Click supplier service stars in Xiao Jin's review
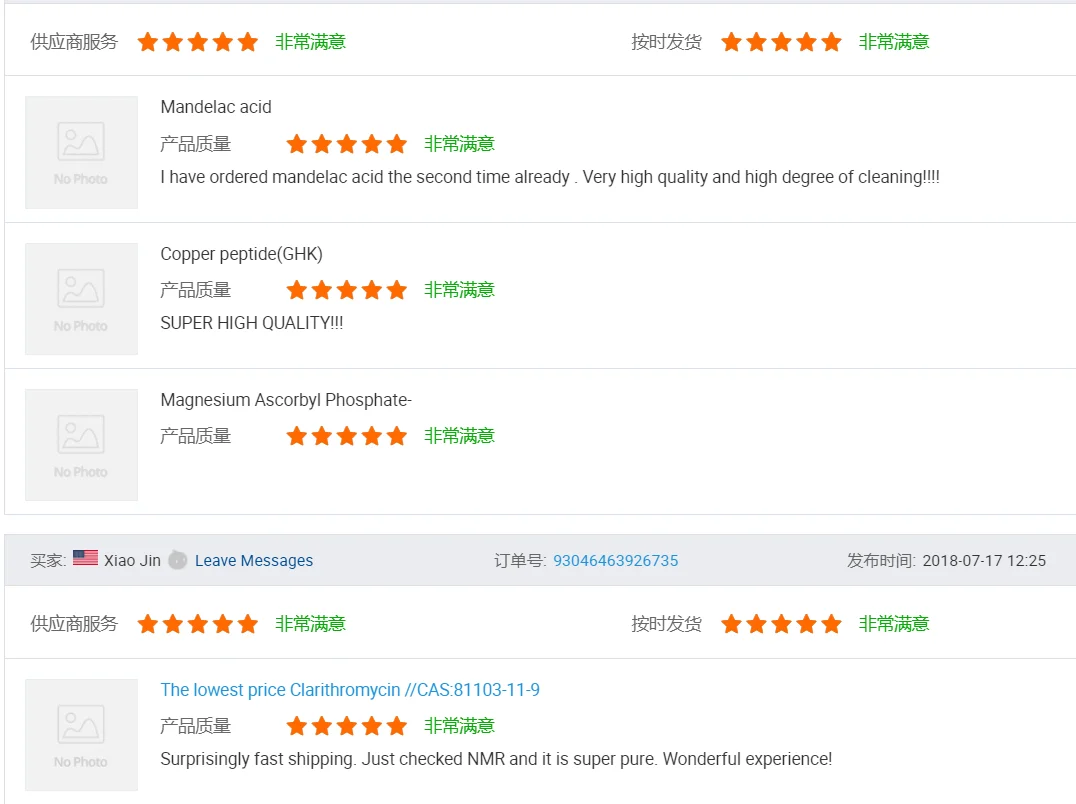 (198, 624)
